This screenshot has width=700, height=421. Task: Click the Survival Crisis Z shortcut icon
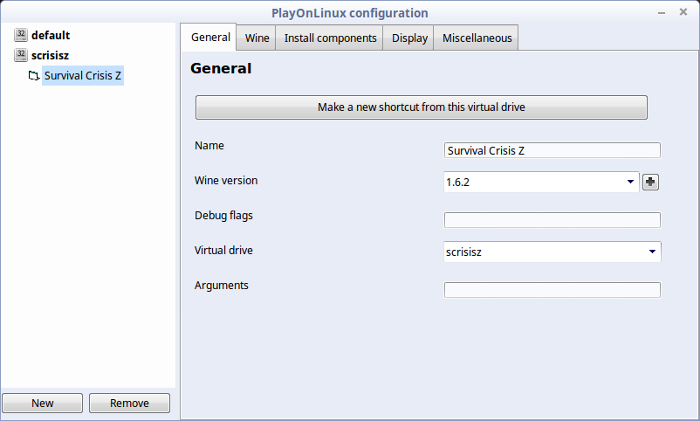click(x=34, y=76)
